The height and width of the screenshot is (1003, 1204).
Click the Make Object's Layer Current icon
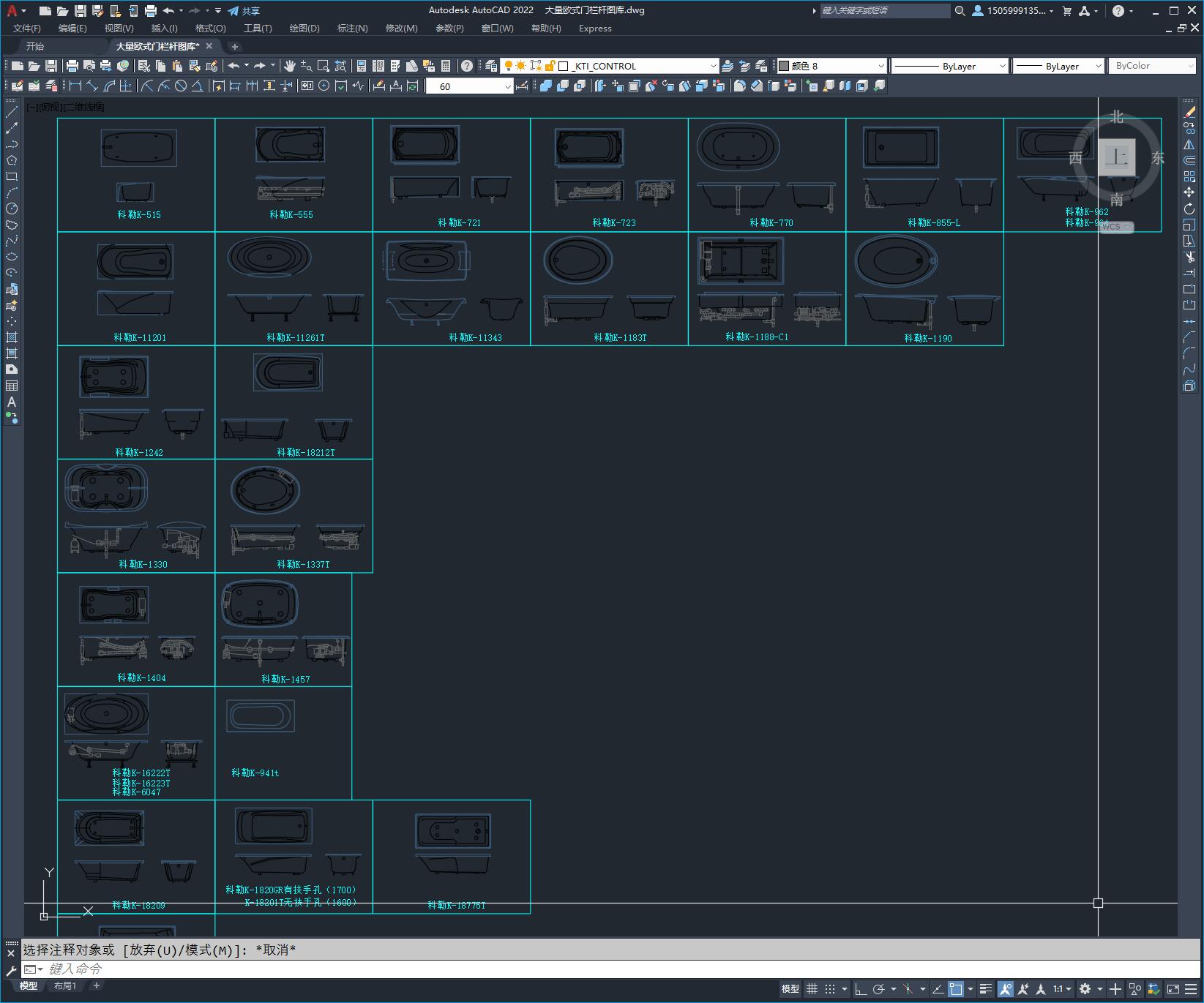tap(728, 66)
